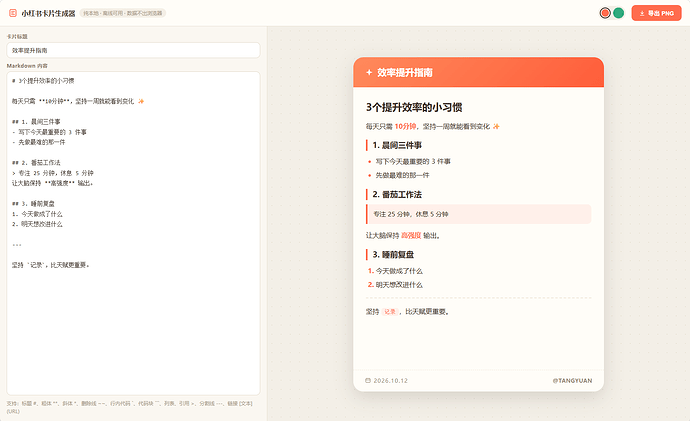Viewport: 690px width, 421px height.
Task: Click the sparkle emoji in the card preview
Action: click(x=496, y=126)
